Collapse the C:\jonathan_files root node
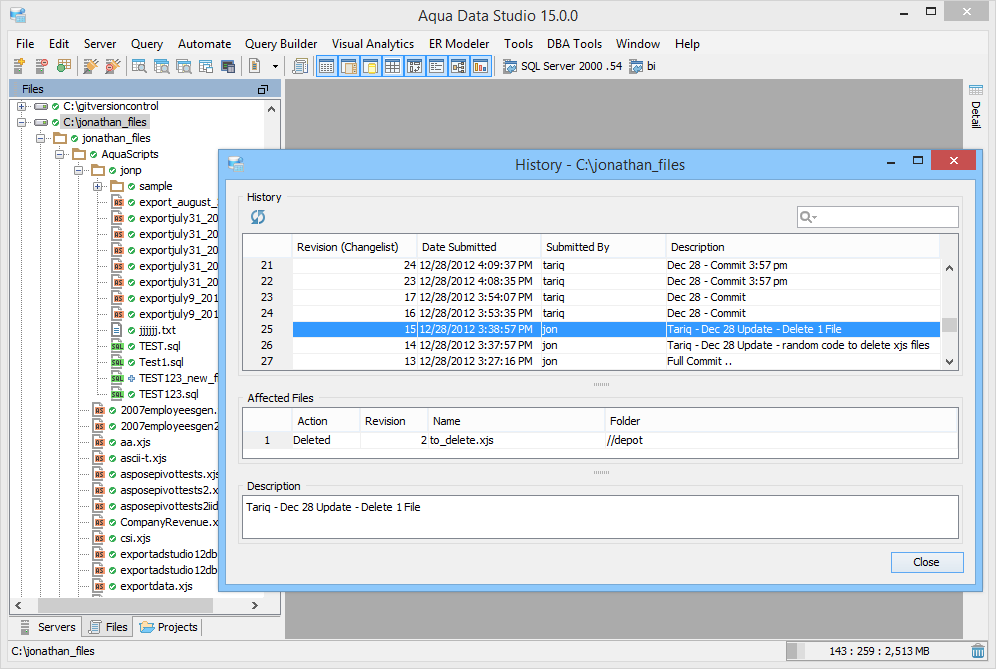This screenshot has width=996, height=669. pyautogui.click(x=22, y=122)
